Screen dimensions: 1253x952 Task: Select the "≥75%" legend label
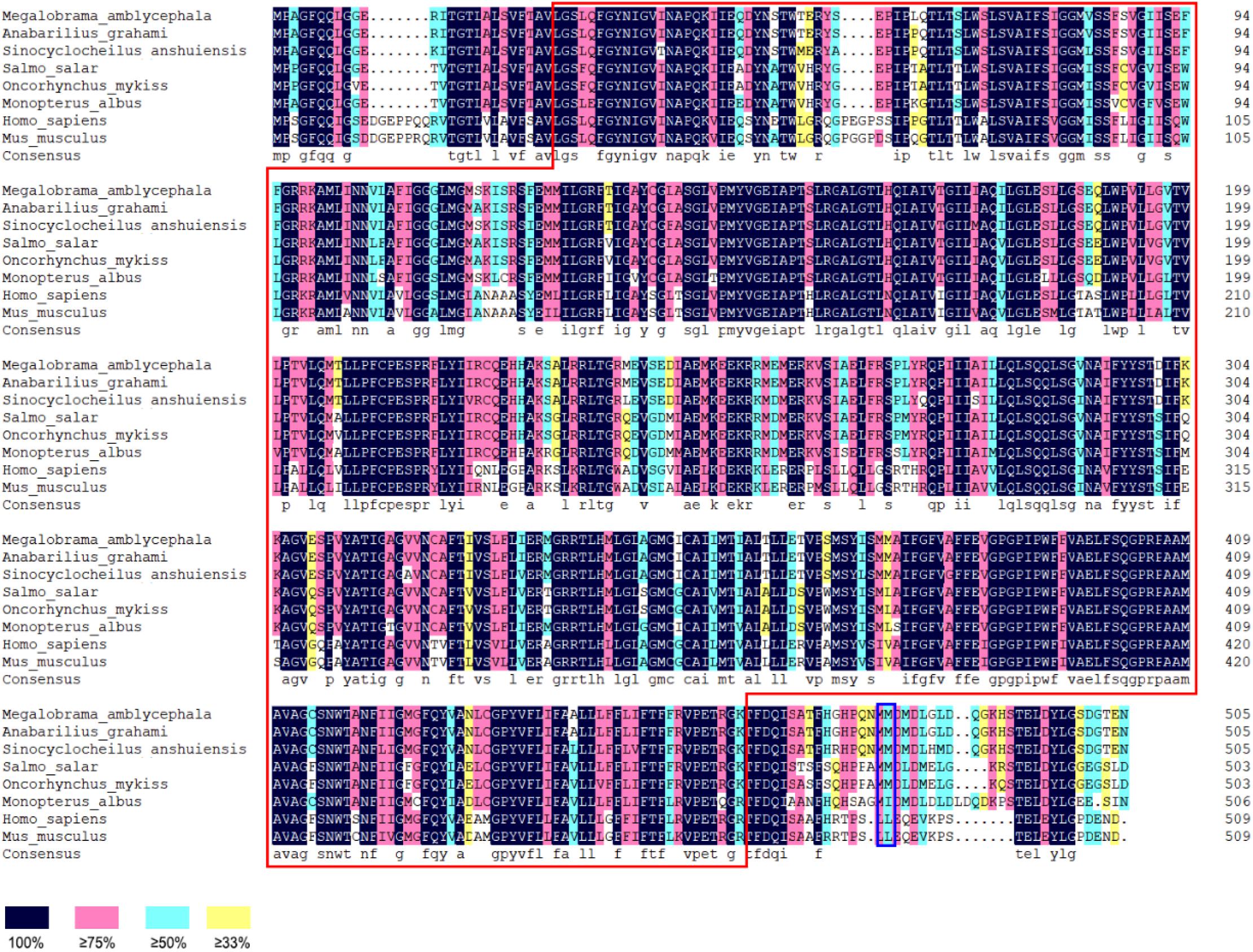[x=97, y=943]
